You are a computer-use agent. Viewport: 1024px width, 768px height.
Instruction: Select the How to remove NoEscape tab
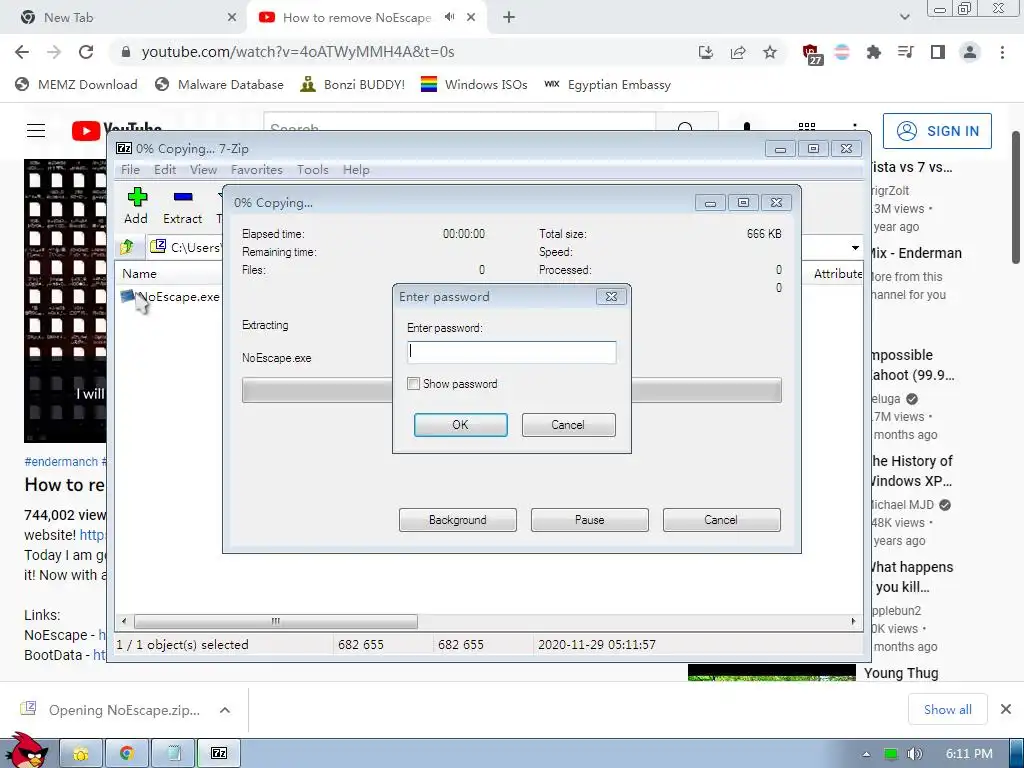coord(357,18)
